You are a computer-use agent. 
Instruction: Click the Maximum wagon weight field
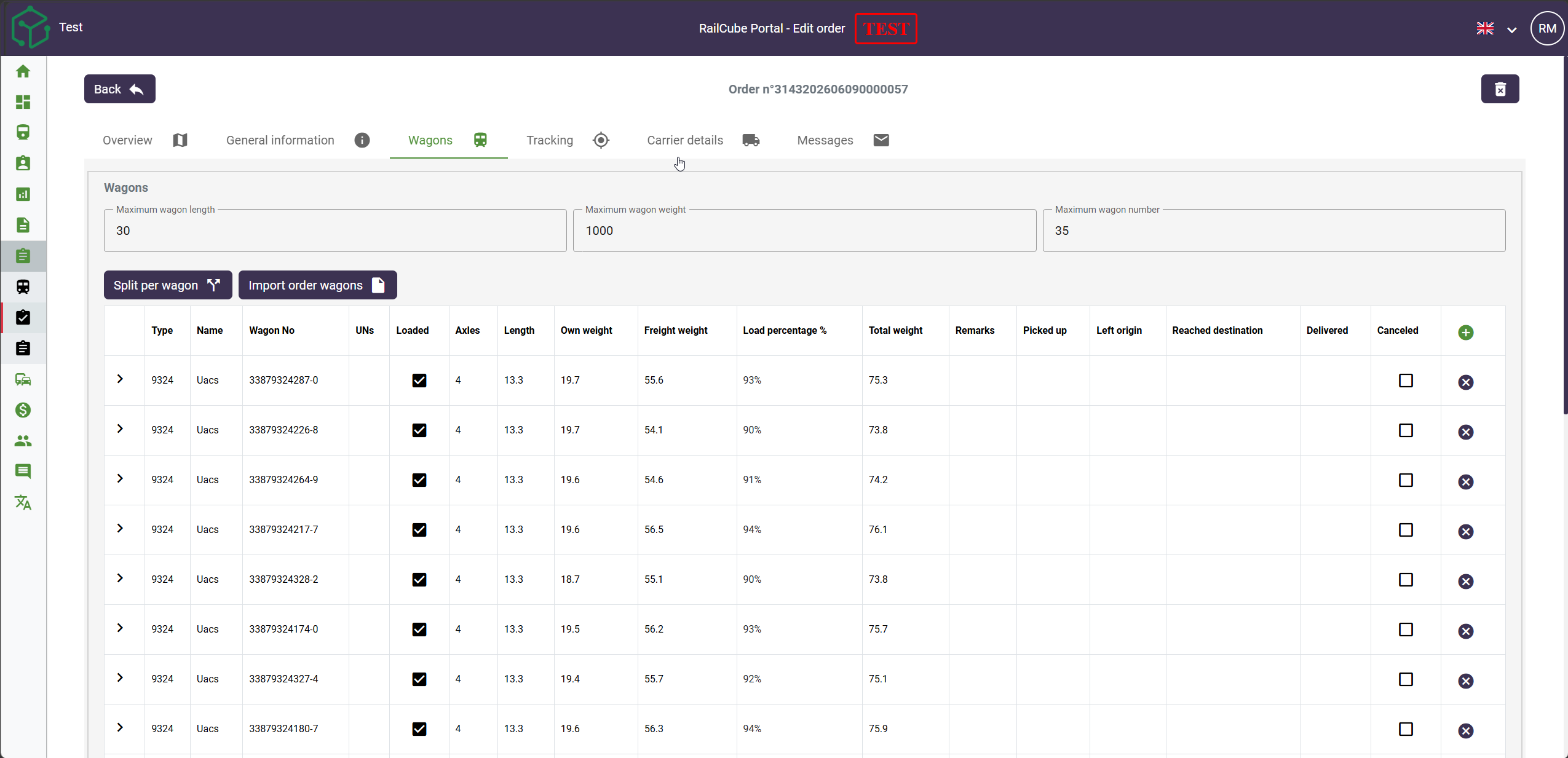[804, 231]
